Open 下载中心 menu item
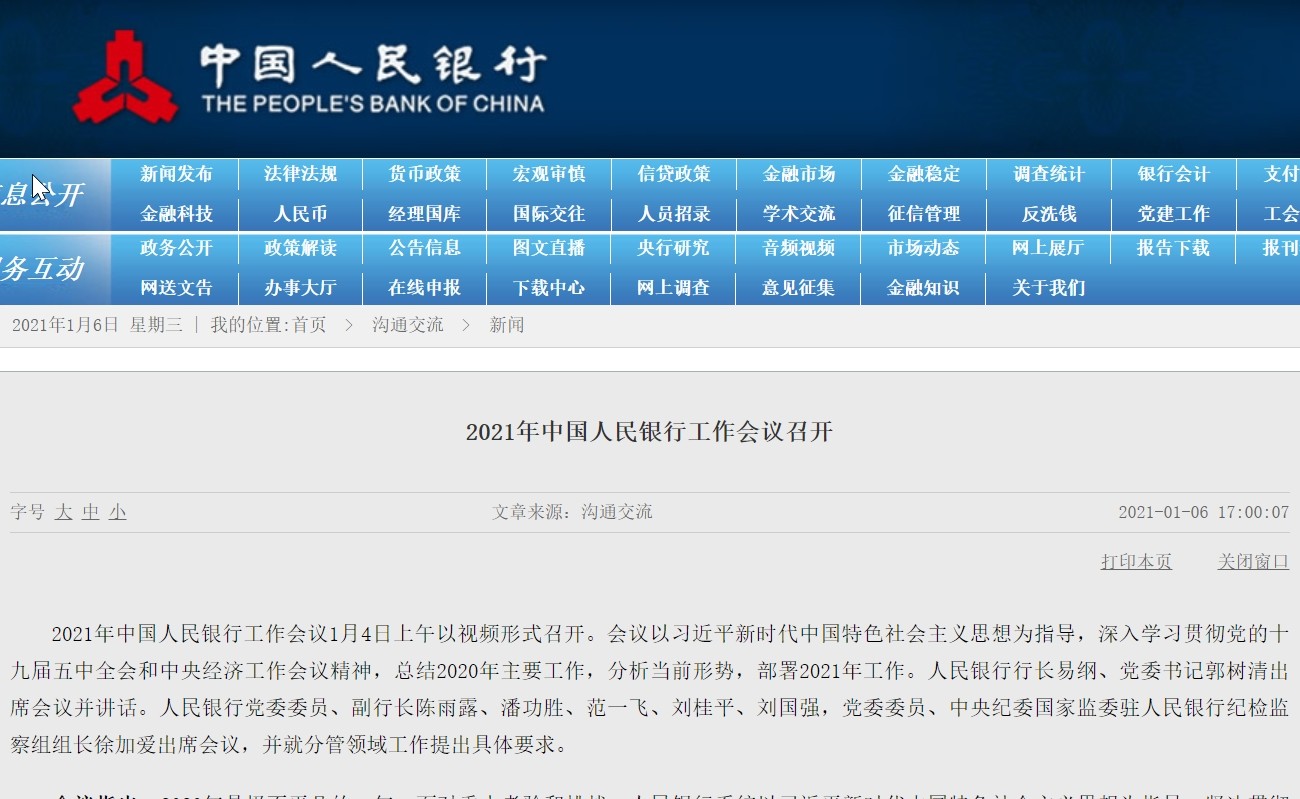The width and height of the screenshot is (1300, 799). pos(549,288)
